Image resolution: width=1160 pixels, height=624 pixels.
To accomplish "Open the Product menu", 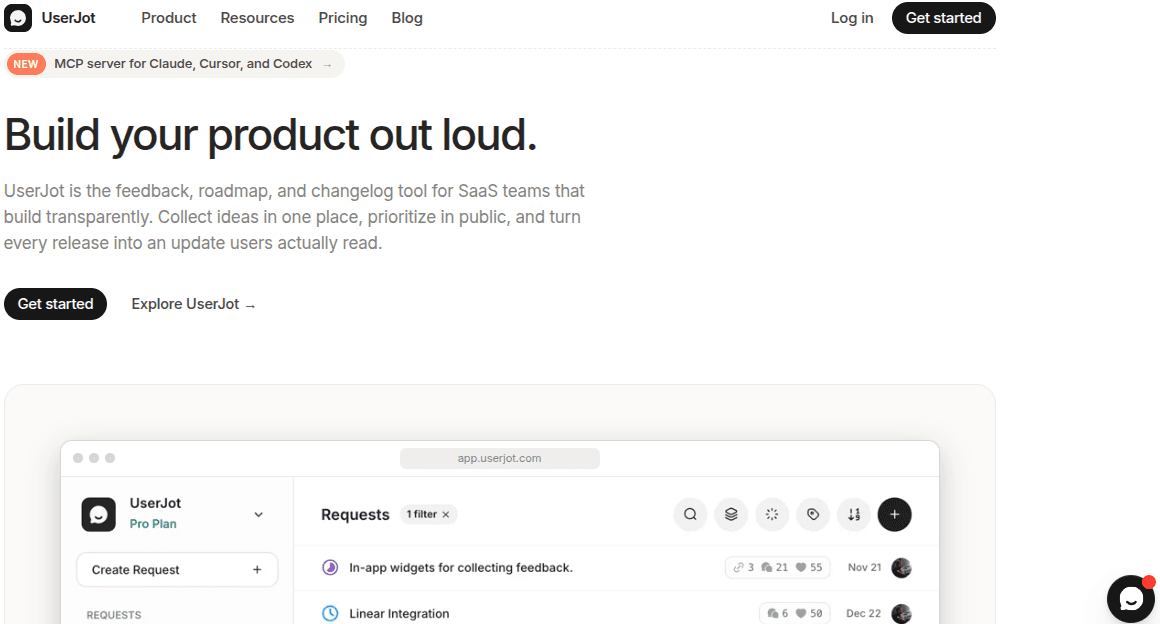I will point(169,18).
